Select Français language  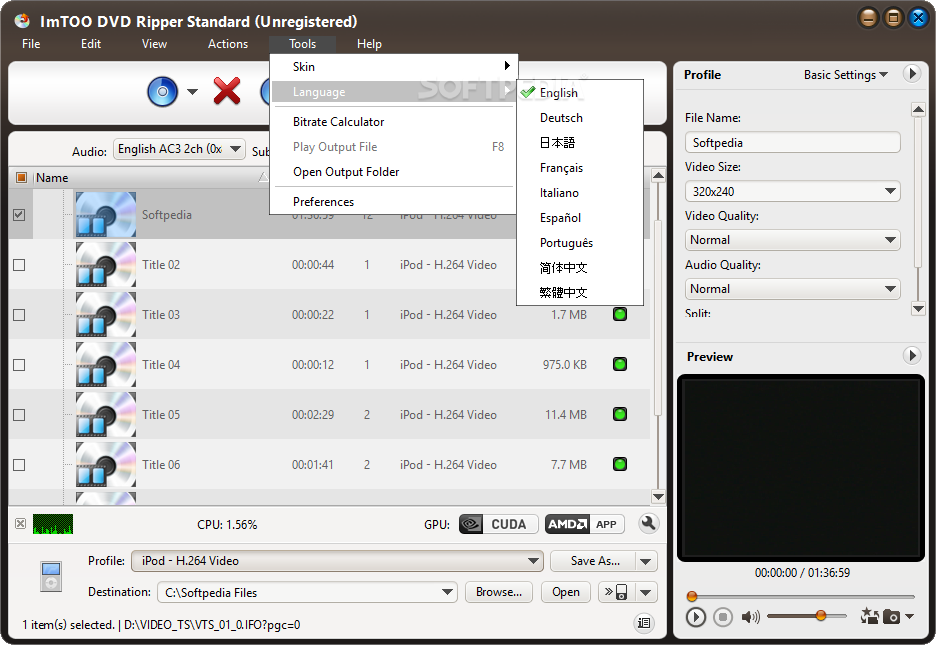click(580, 168)
